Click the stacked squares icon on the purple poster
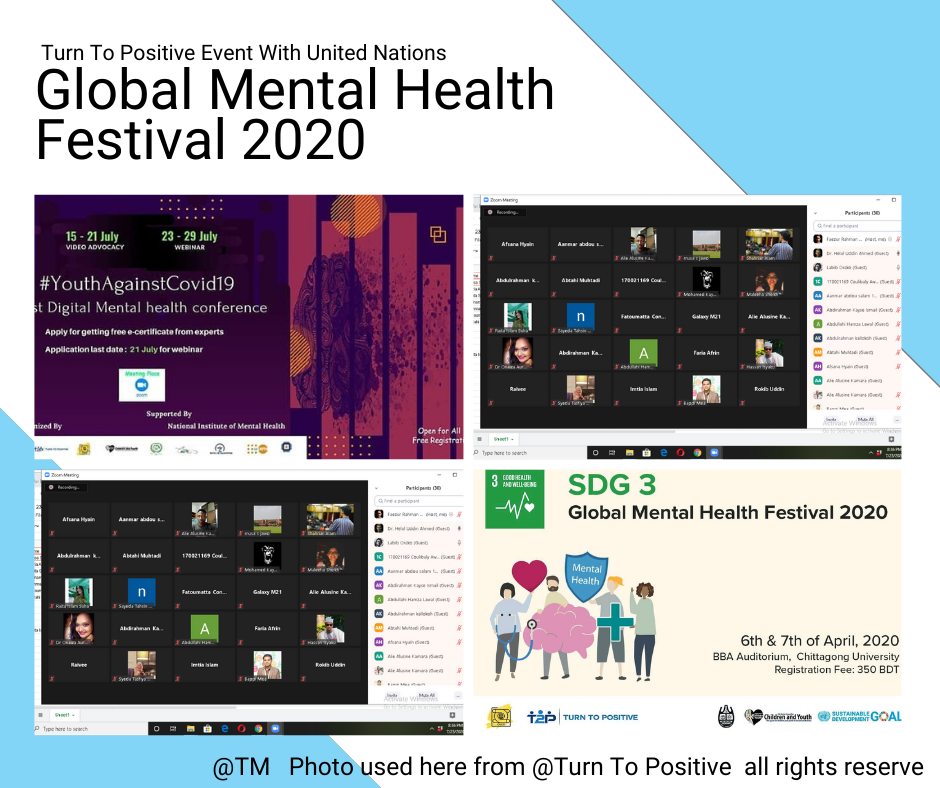 click(438, 234)
